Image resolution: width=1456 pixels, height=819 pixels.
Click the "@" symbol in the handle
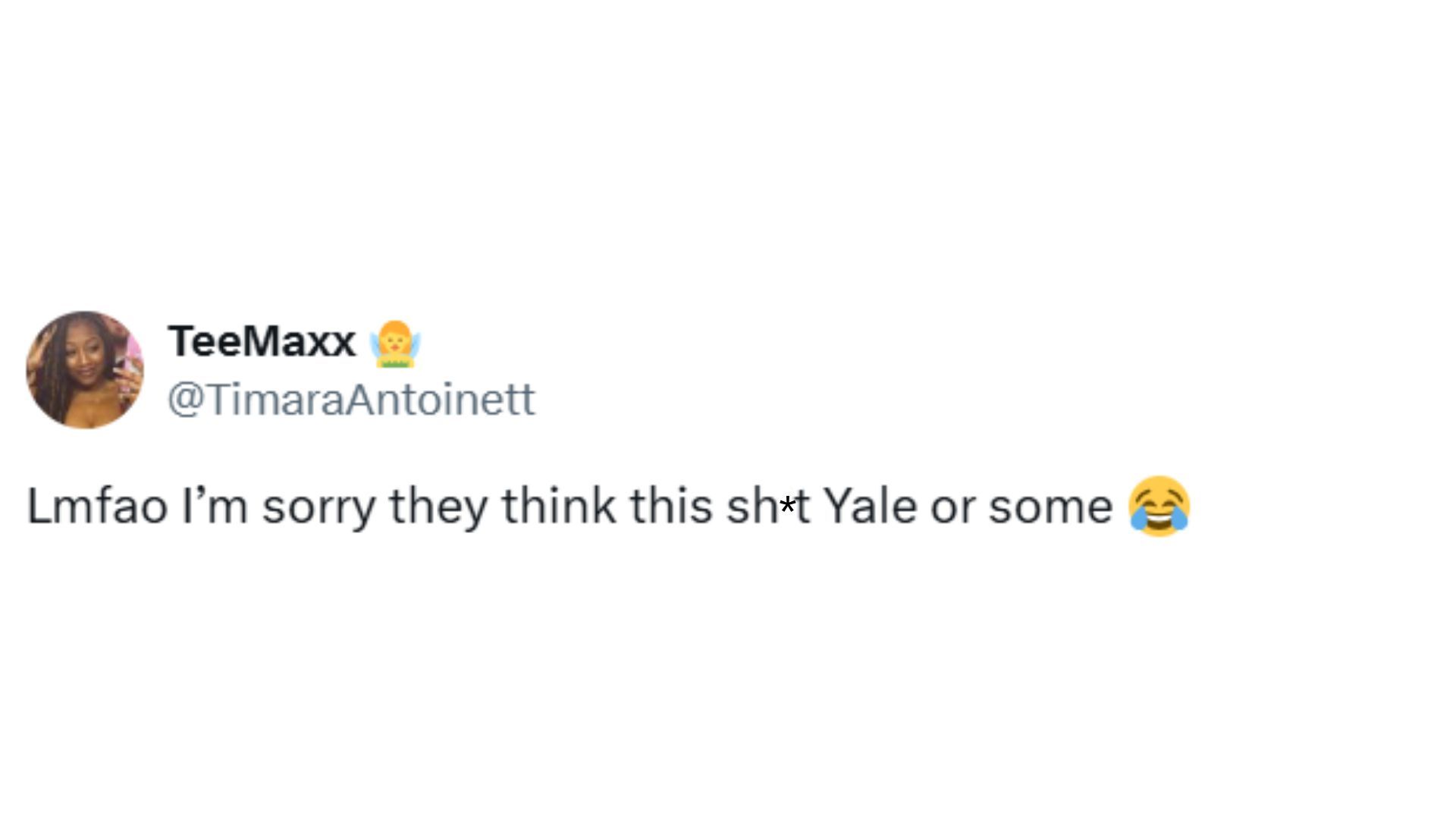(x=184, y=400)
